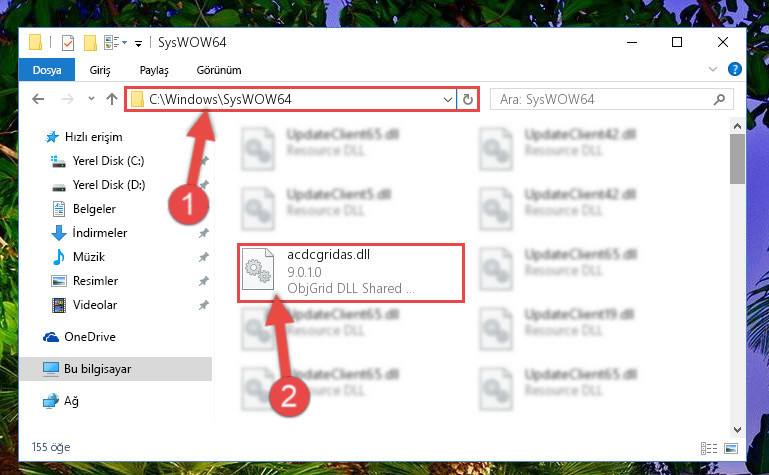Viewport: 769px width, 475px height.
Task: Switch to large icons view in status bar
Action: pyautogui.click(x=731, y=448)
